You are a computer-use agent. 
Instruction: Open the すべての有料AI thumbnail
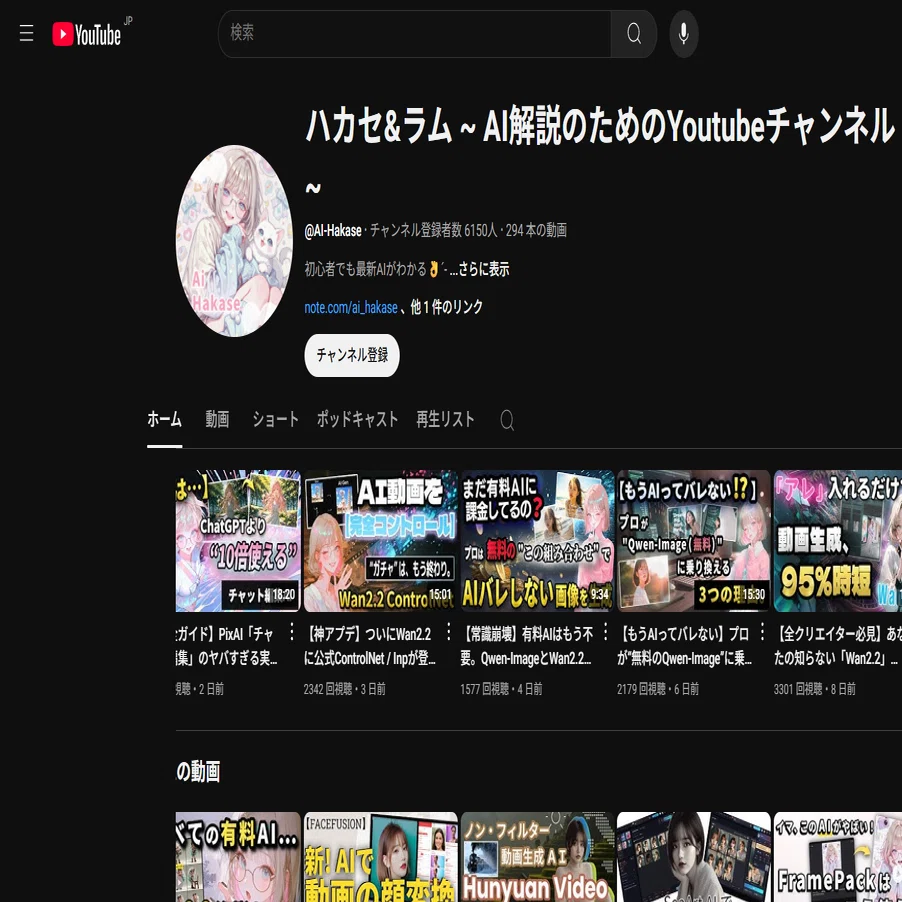pyautogui.click(x=238, y=857)
